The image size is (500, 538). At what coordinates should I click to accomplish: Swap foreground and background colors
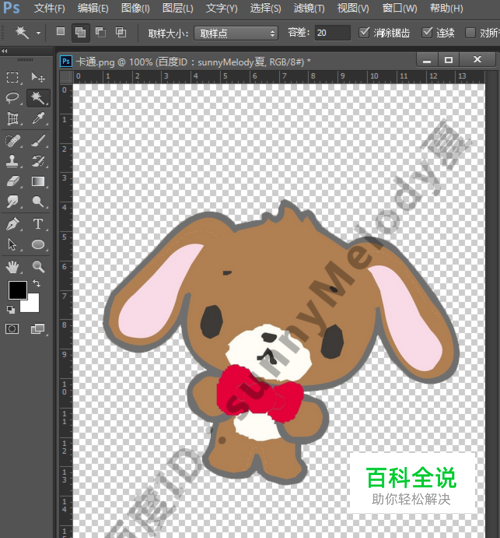(36, 283)
